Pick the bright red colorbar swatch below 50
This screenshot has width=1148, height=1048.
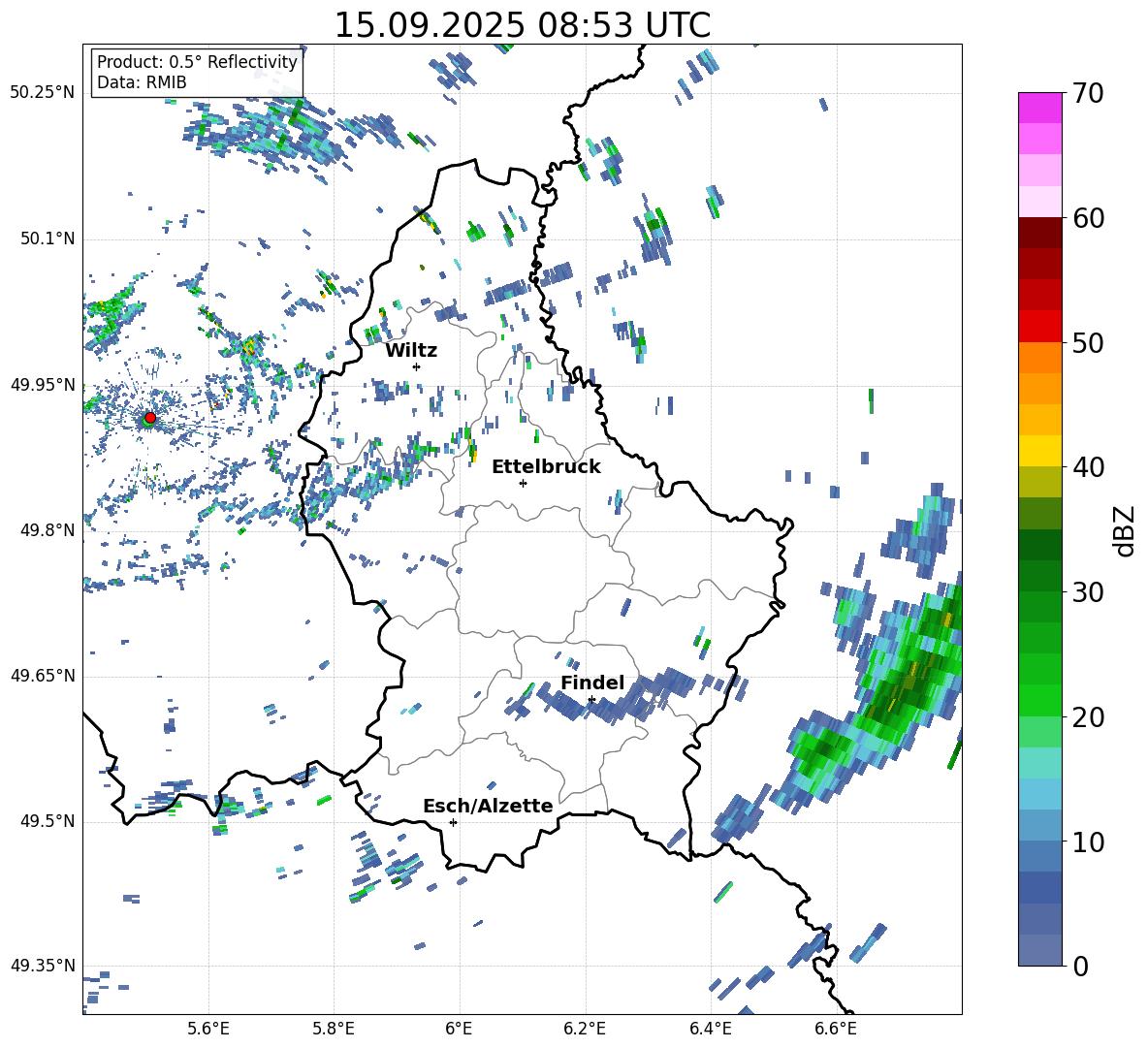[1039, 327]
